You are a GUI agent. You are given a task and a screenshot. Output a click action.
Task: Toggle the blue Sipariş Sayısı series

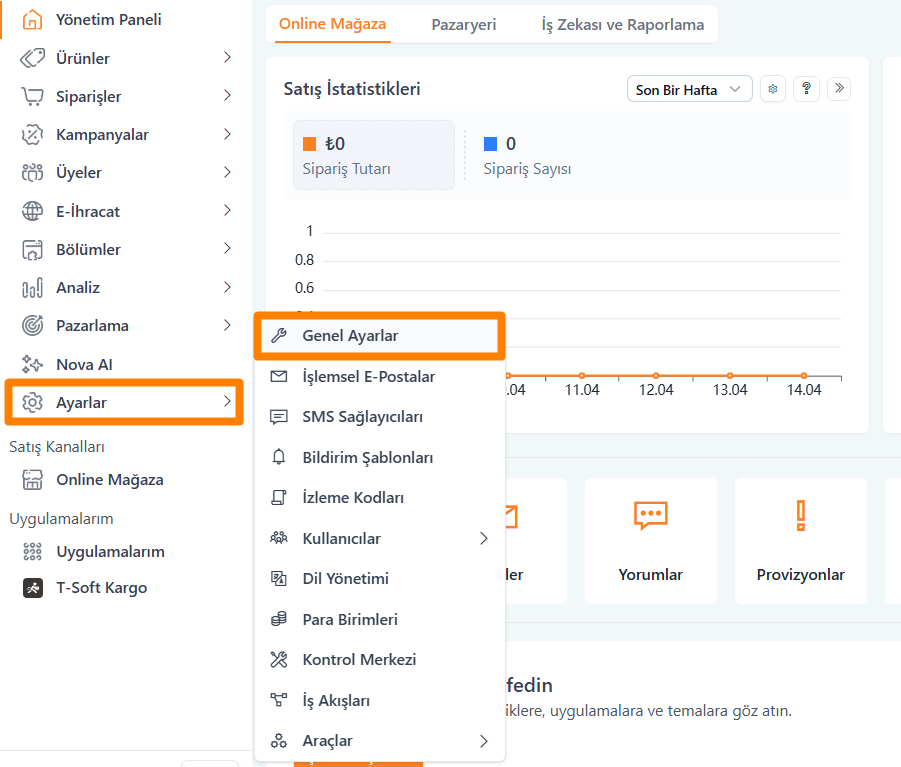[x=490, y=144]
